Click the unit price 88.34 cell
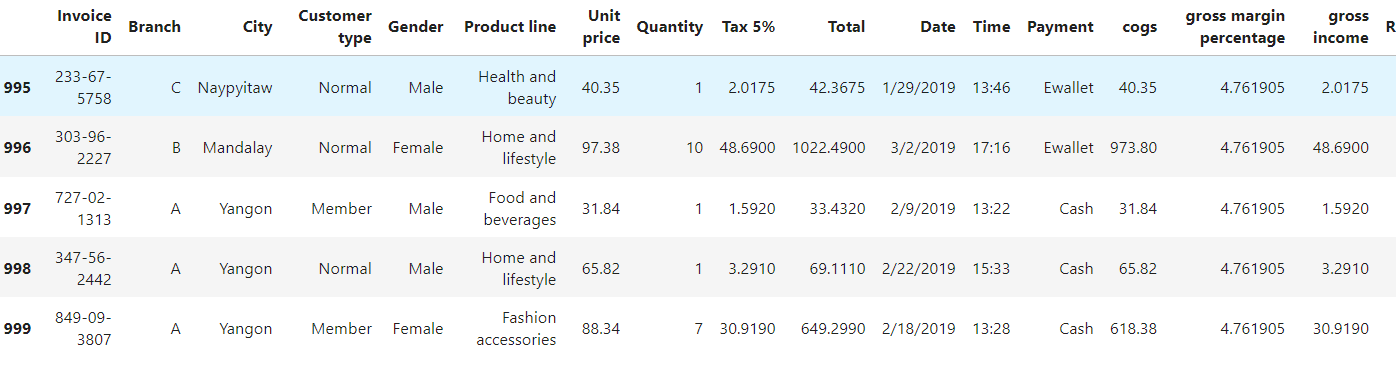 (x=601, y=328)
